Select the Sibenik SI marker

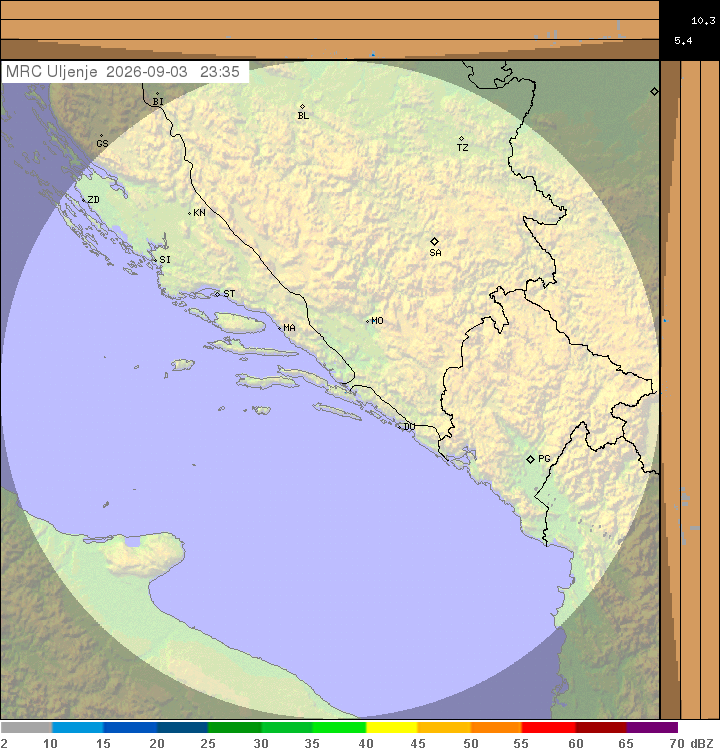tap(155, 260)
